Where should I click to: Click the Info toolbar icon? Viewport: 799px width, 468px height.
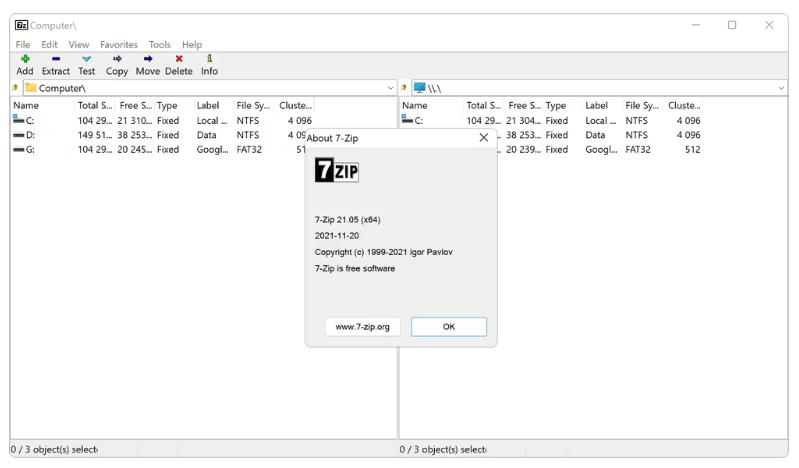click(208, 59)
